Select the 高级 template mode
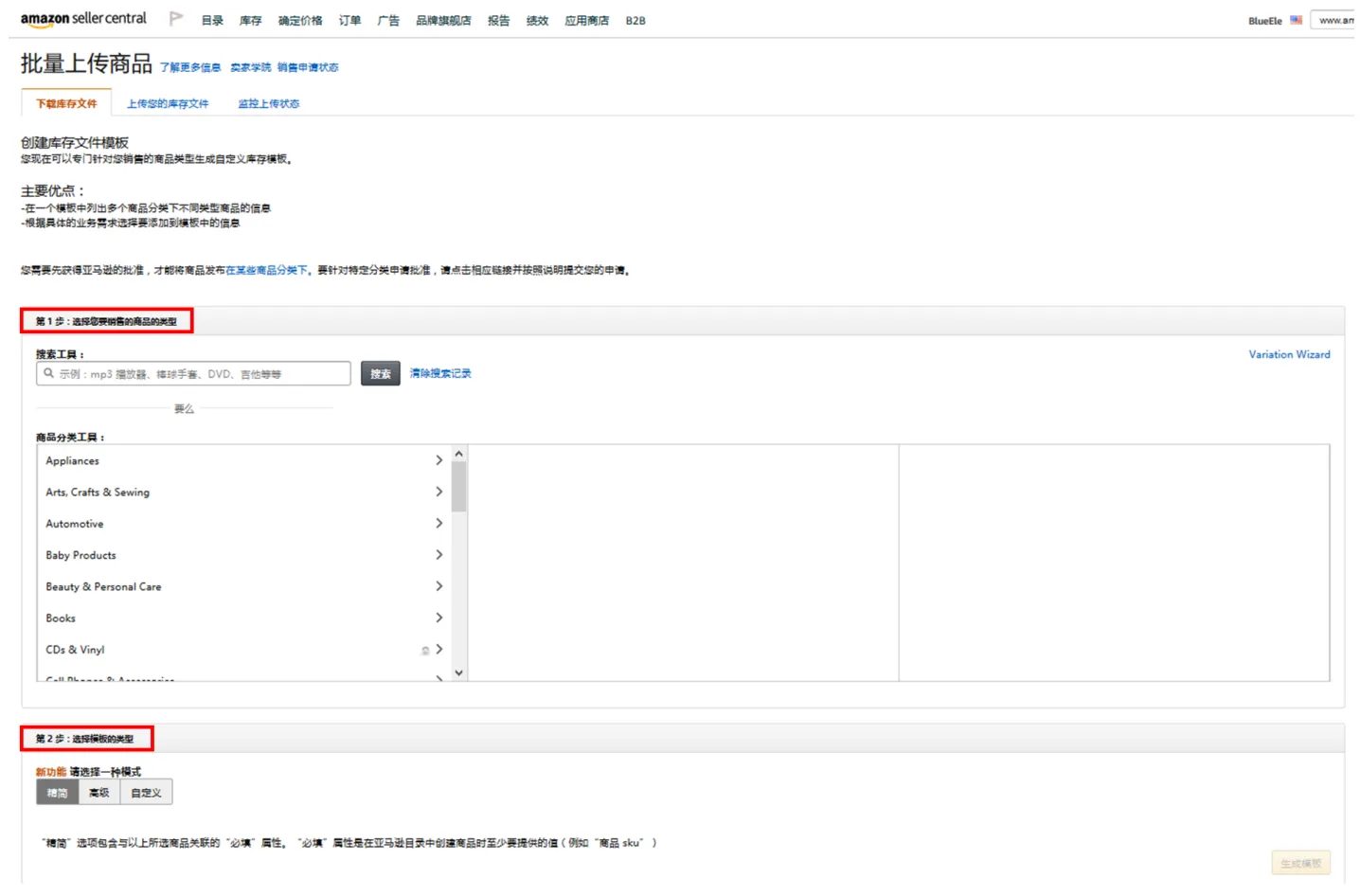 point(99,793)
